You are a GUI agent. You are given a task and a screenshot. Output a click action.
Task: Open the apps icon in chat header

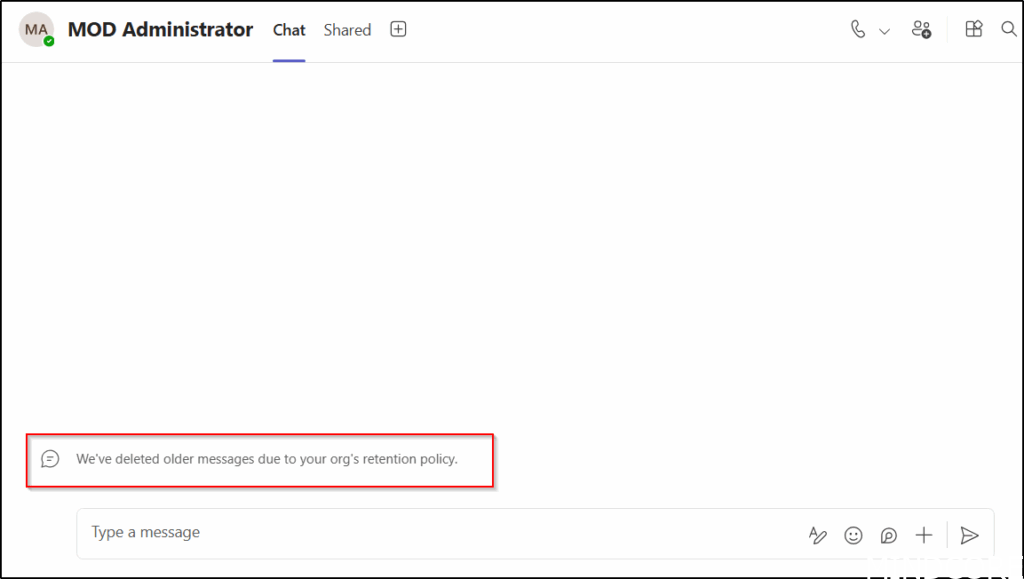pos(974,30)
